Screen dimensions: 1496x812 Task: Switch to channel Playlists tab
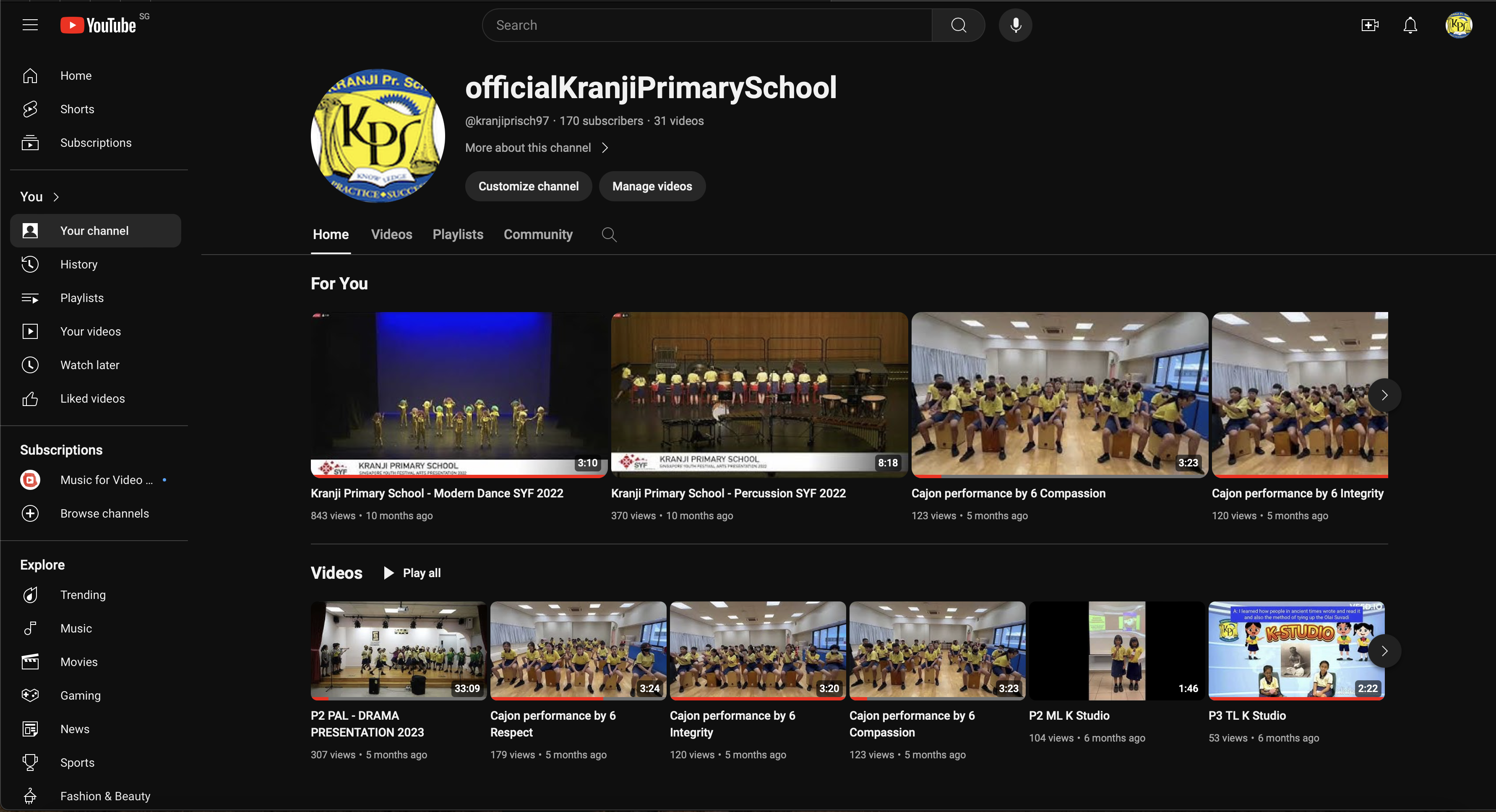click(x=458, y=234)
